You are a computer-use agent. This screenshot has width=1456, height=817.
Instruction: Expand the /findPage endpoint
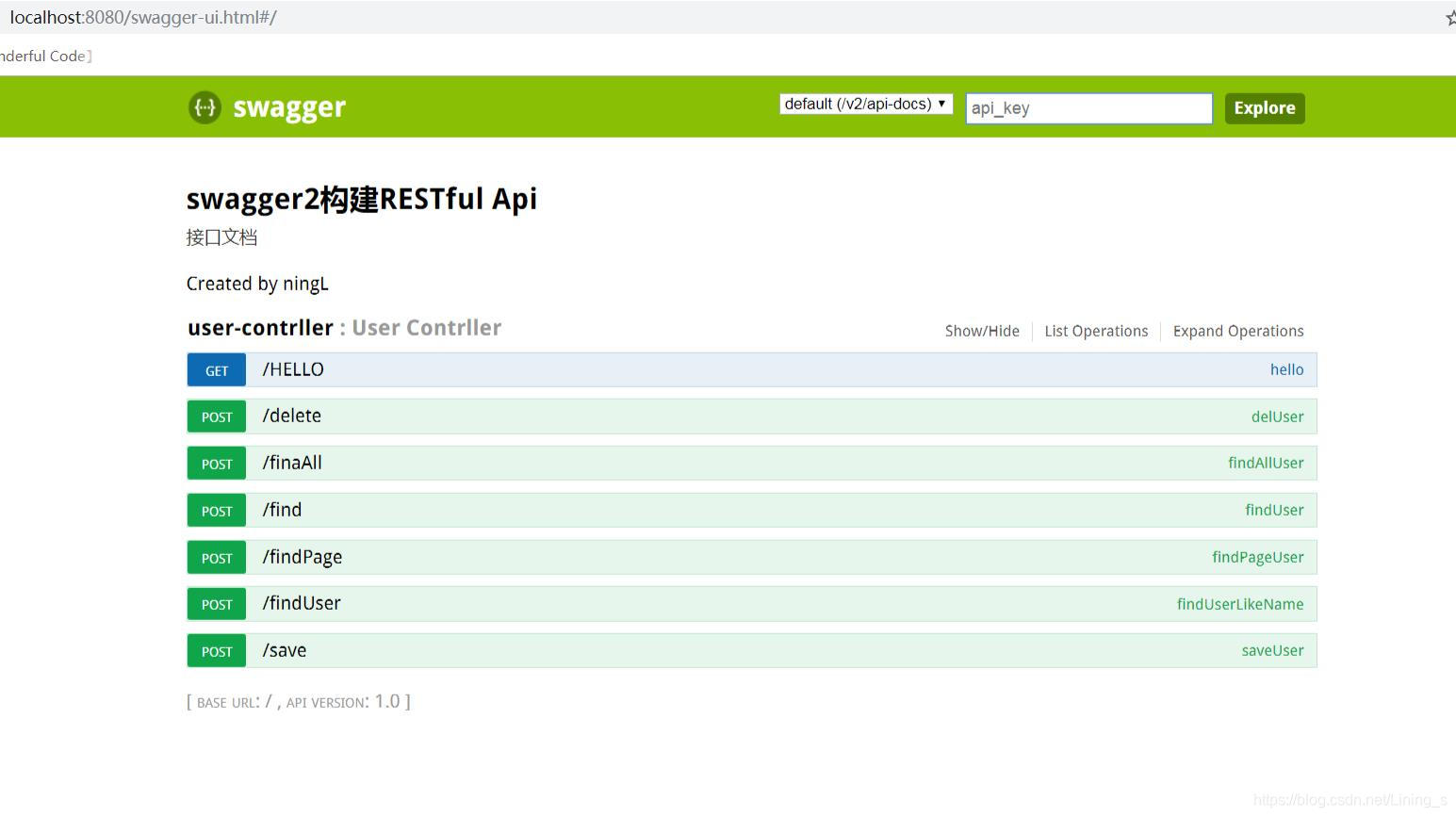(303, 557)
